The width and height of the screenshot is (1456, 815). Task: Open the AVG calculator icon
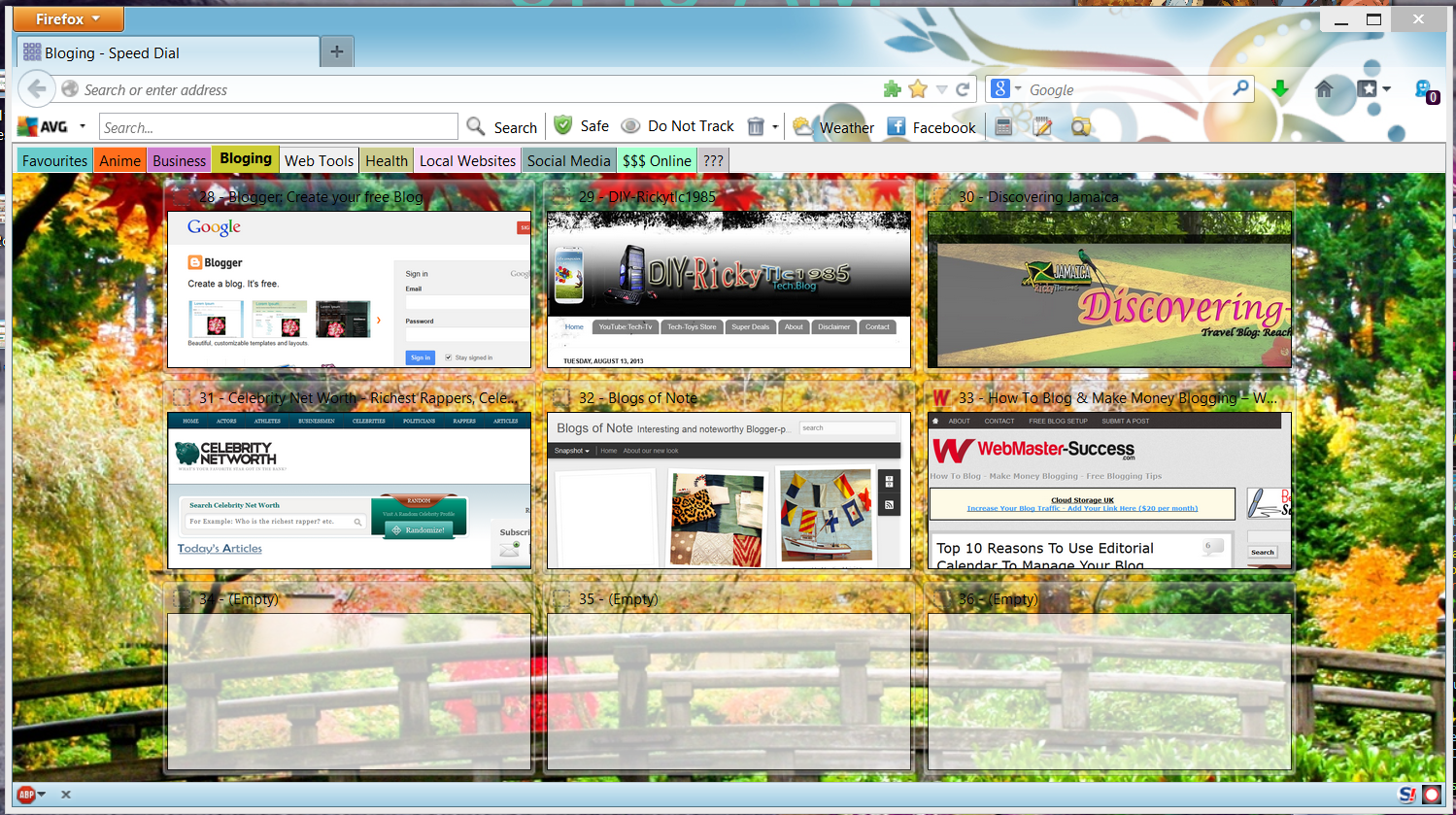click(1004, 126)
